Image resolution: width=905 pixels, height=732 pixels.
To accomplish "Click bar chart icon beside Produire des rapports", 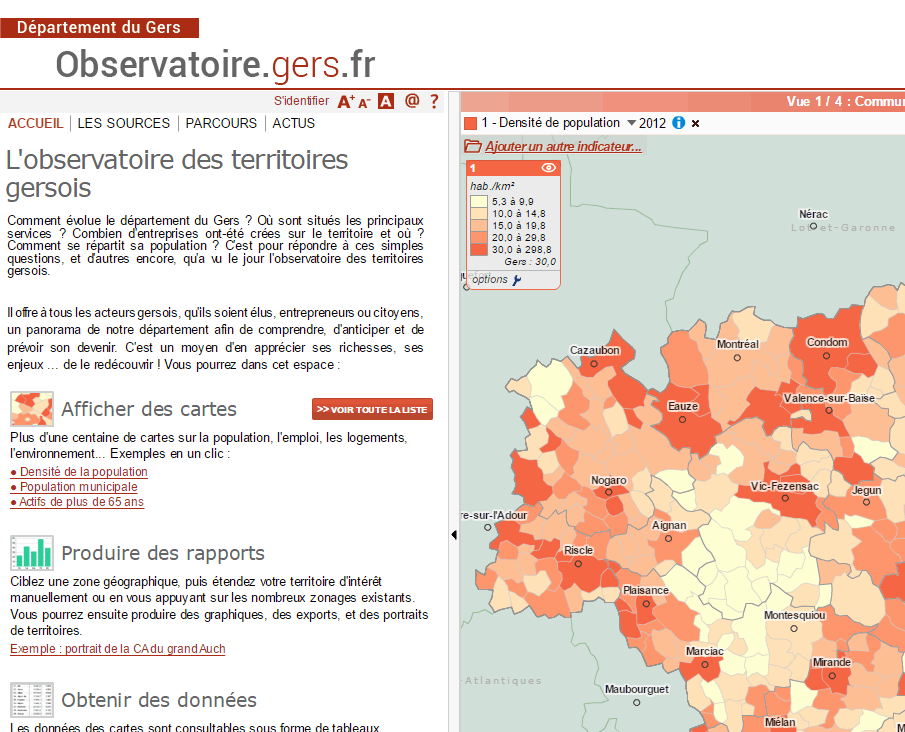I will click(32, 552).
